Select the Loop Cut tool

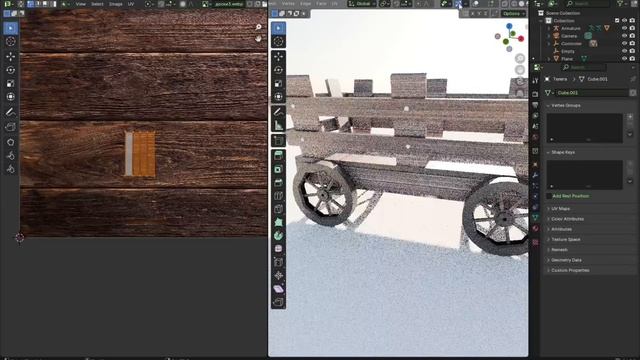(278, 196)
